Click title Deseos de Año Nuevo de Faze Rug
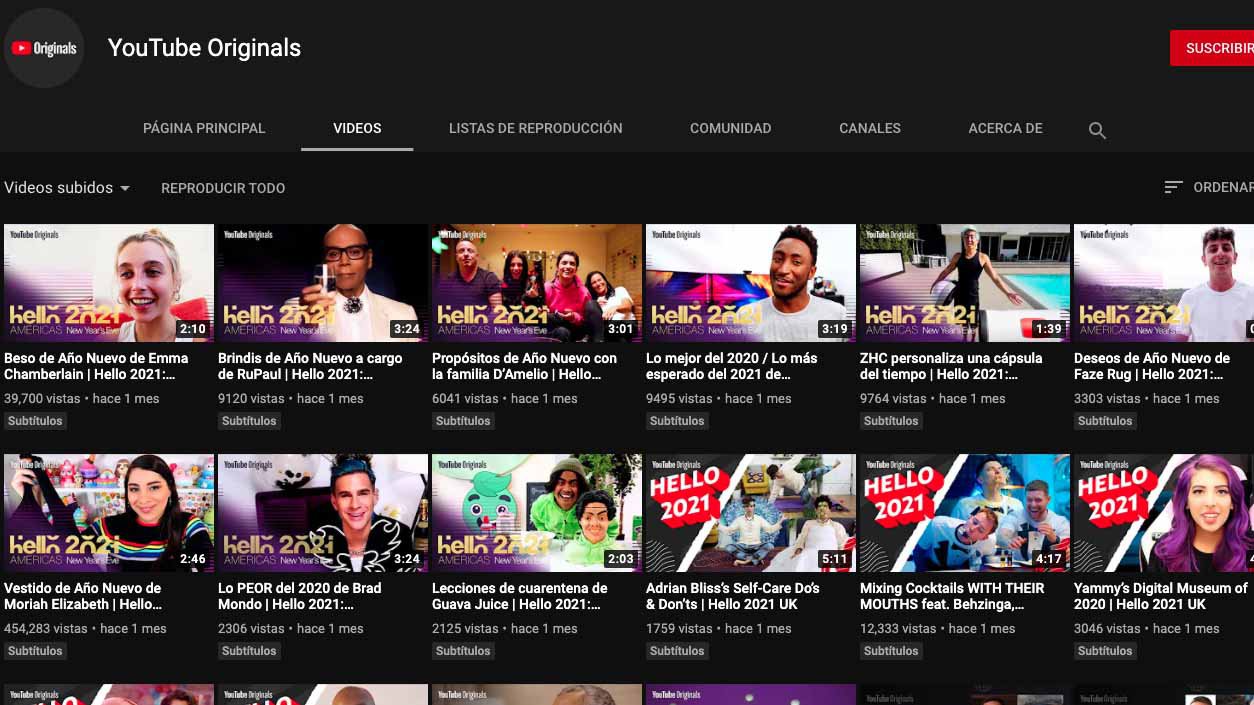The height and width of the screenshot is (705, 1254). [1152, 366]
